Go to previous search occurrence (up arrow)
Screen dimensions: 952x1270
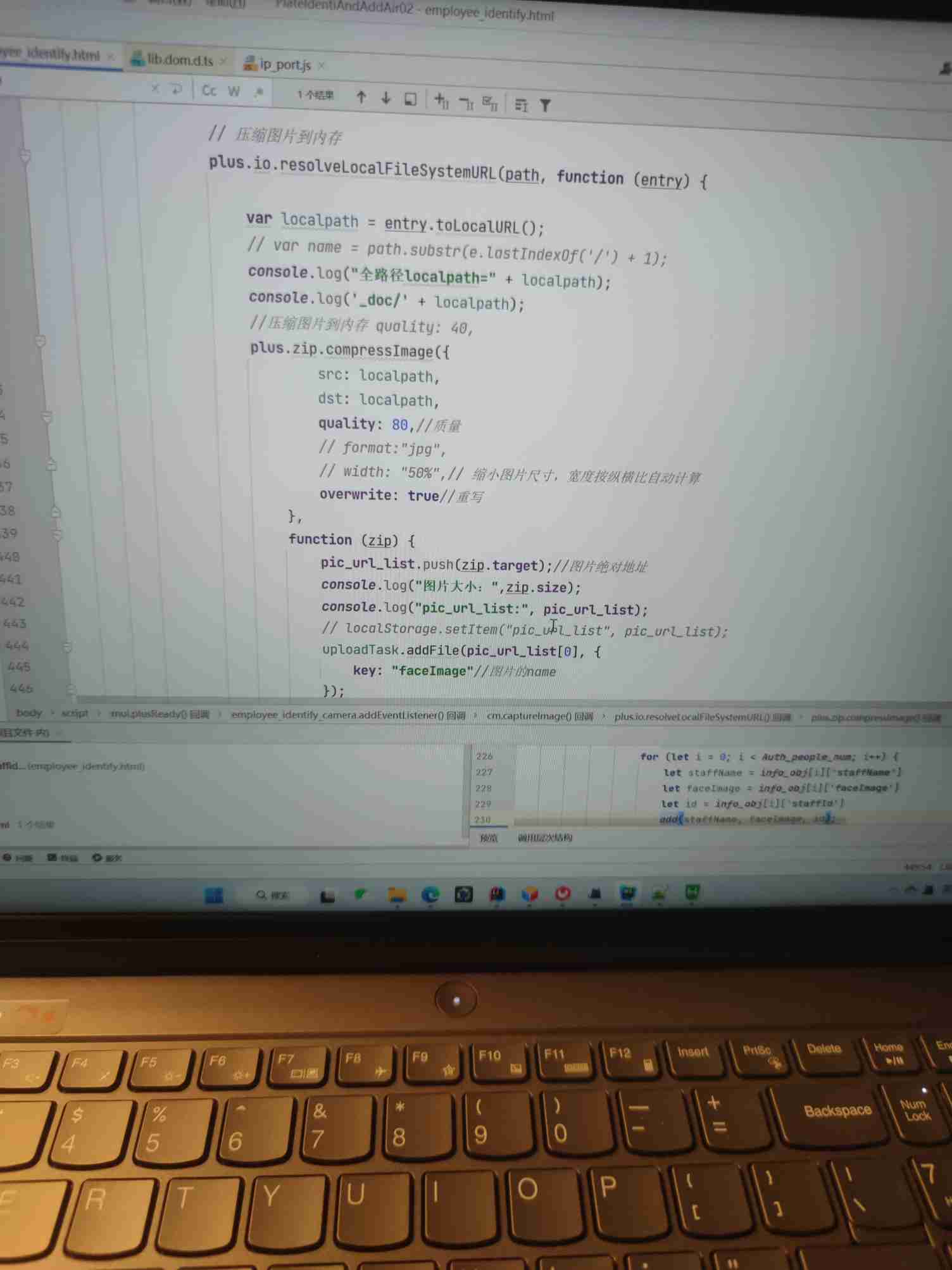point(361,97)
